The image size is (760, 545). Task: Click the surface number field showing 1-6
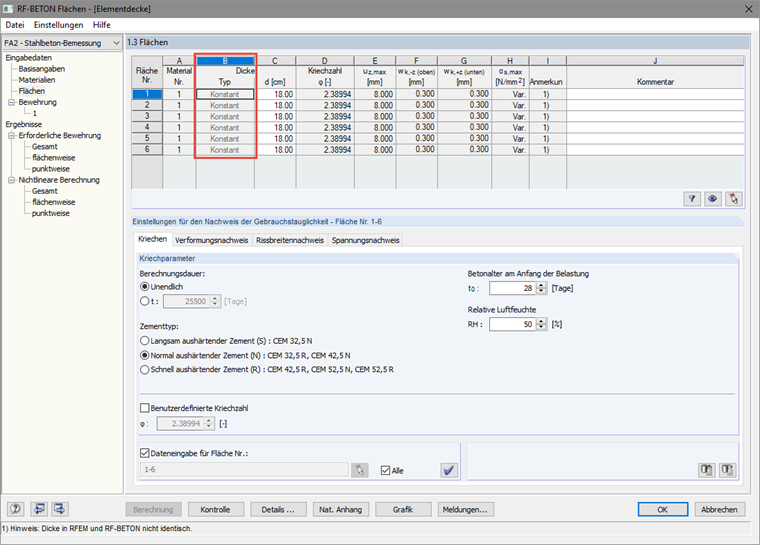[244, 470]
